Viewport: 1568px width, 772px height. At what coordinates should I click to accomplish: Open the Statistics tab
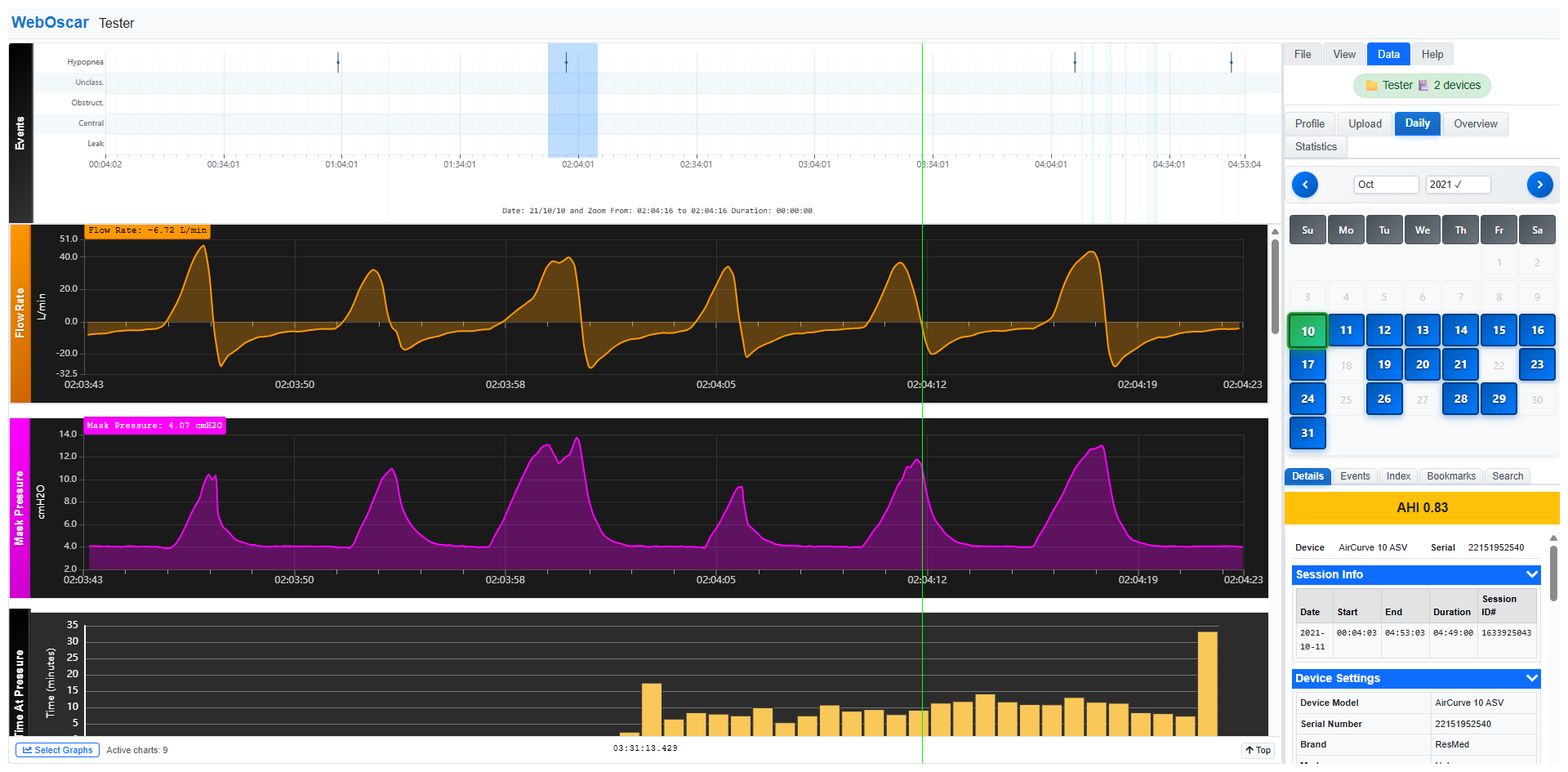pyautogui.click(x=1316, y=147)
